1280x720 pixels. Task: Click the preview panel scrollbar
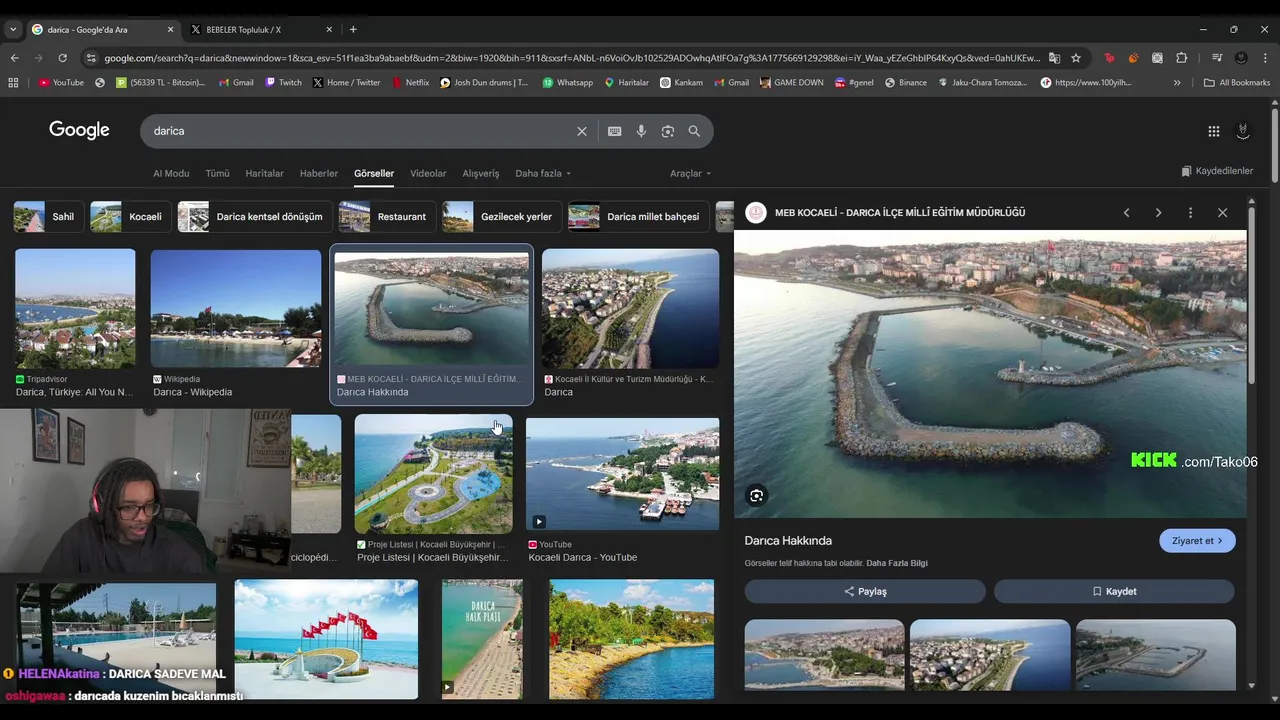1251,295
